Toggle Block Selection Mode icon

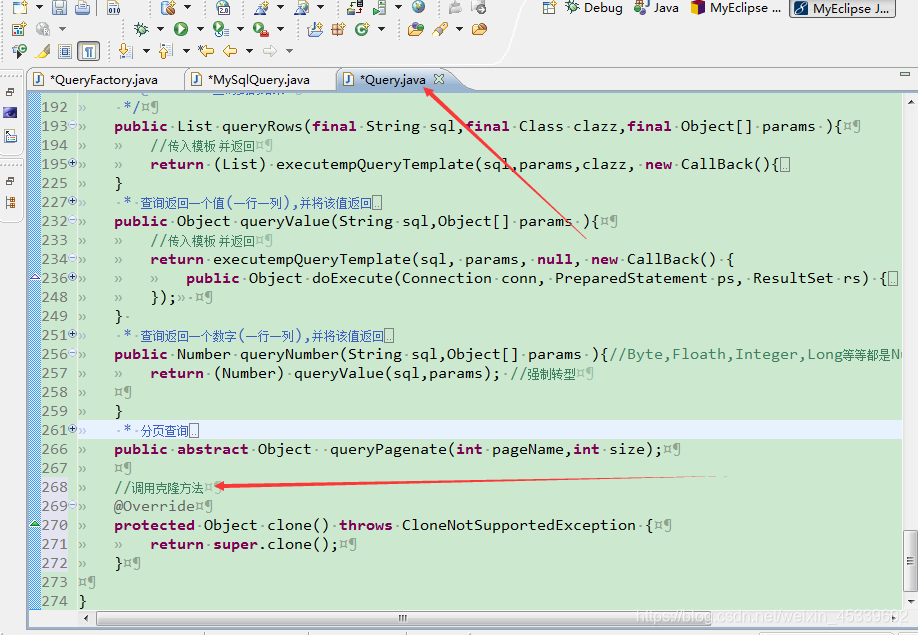click(66, 52)
